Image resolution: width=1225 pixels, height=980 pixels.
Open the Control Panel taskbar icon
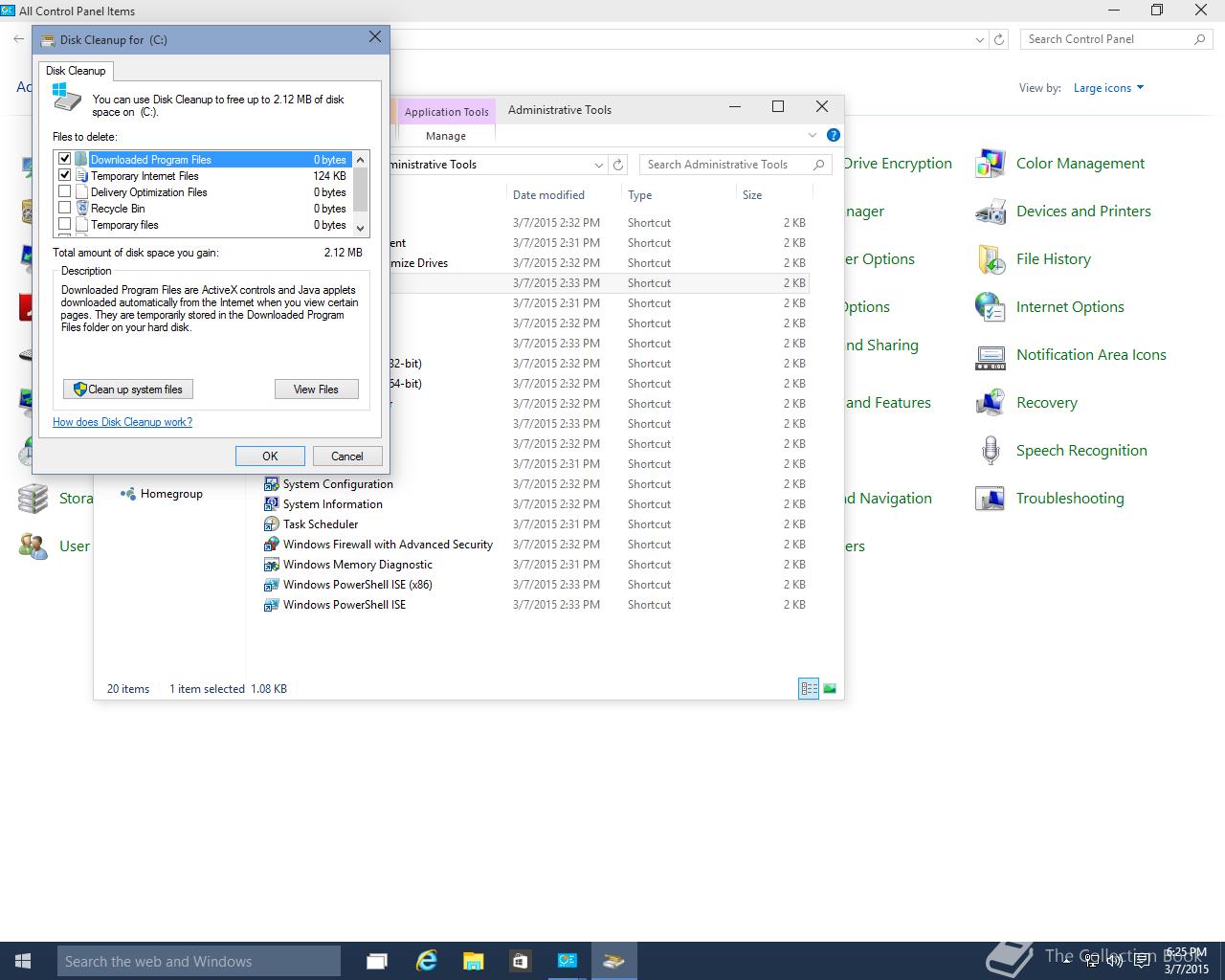pos(567,961)
